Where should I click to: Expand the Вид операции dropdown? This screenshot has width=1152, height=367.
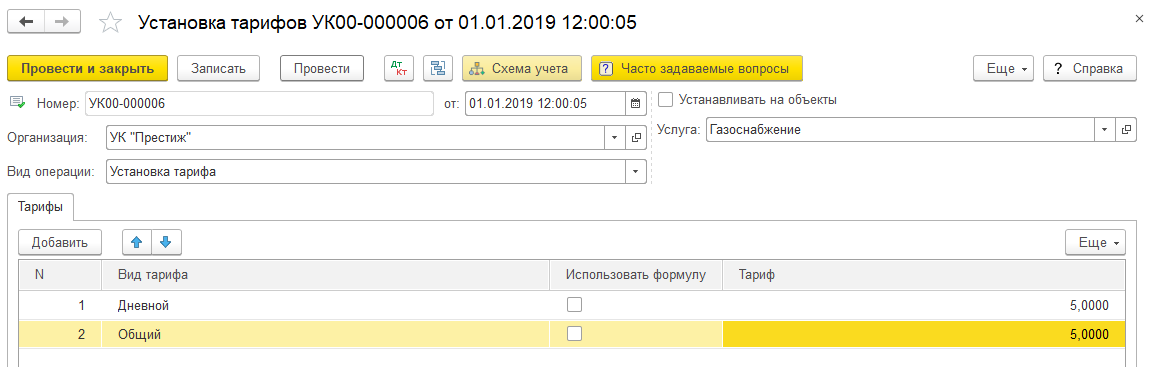point(636,172)
